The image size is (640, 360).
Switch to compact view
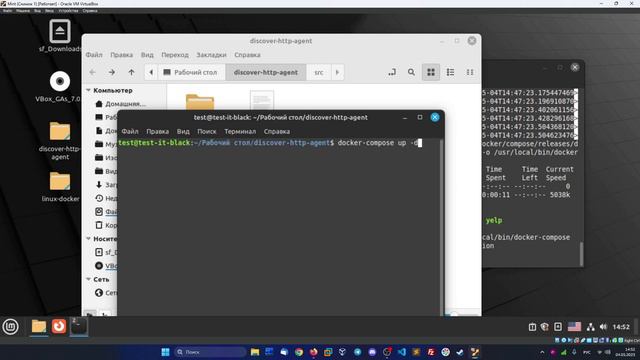coord(470,72)
